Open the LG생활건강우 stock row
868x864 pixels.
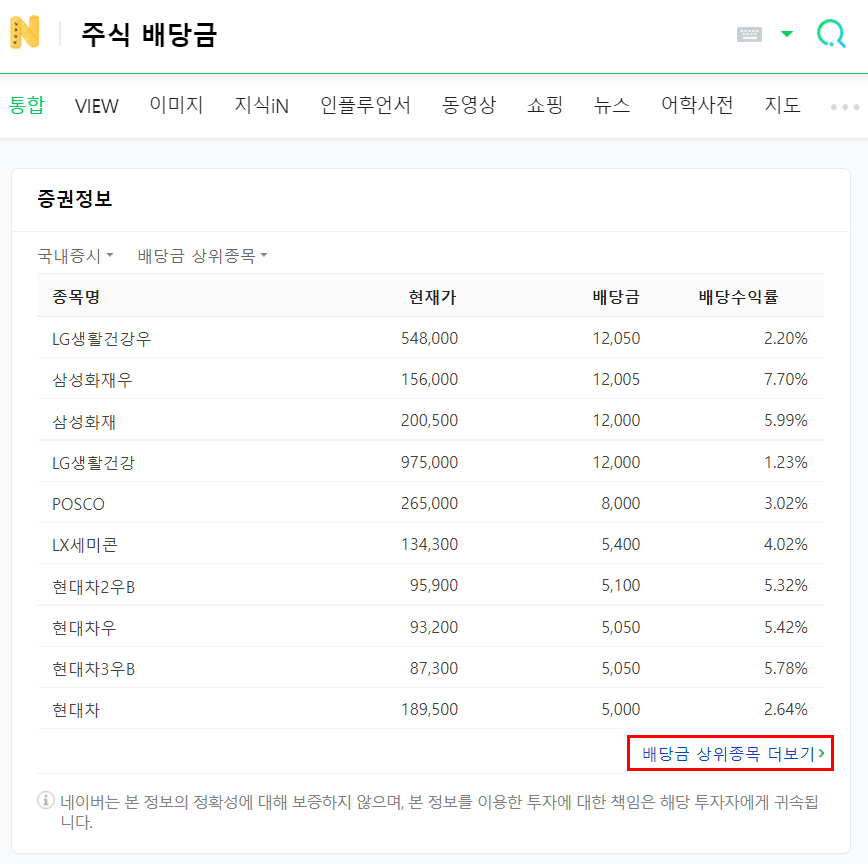tap(430, 338)
